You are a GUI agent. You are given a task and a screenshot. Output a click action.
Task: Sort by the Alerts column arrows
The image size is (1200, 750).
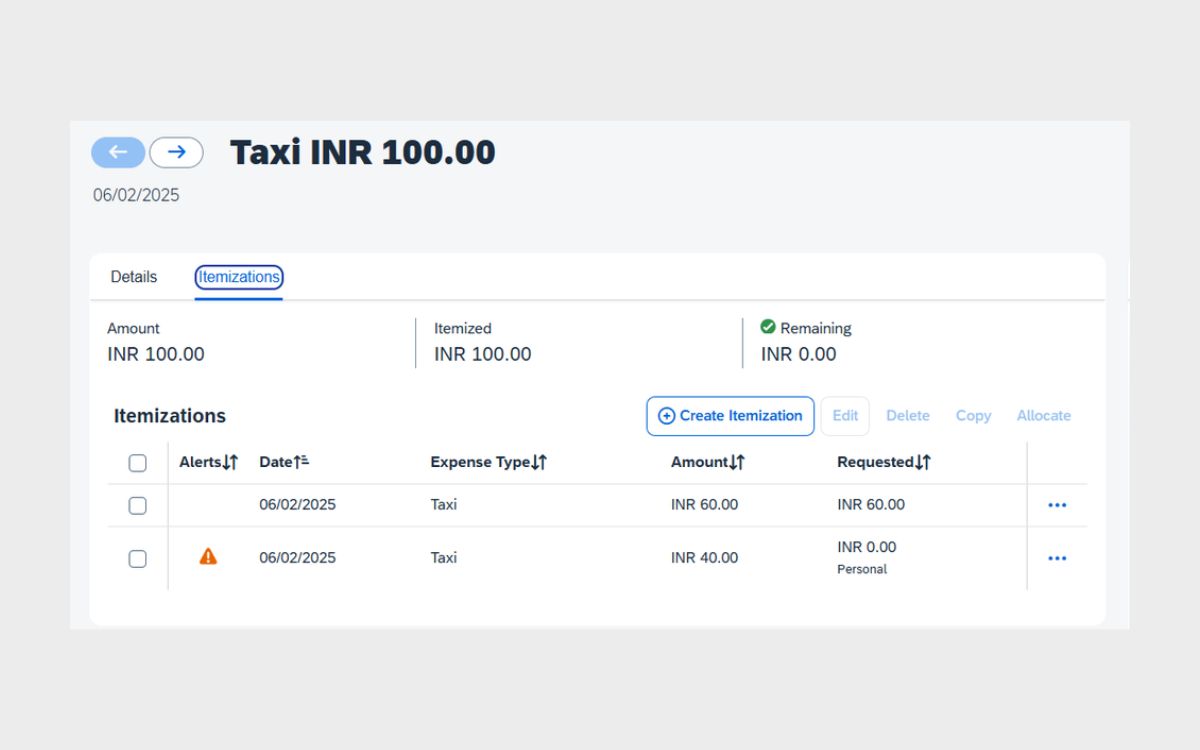(x=230, y=462)
